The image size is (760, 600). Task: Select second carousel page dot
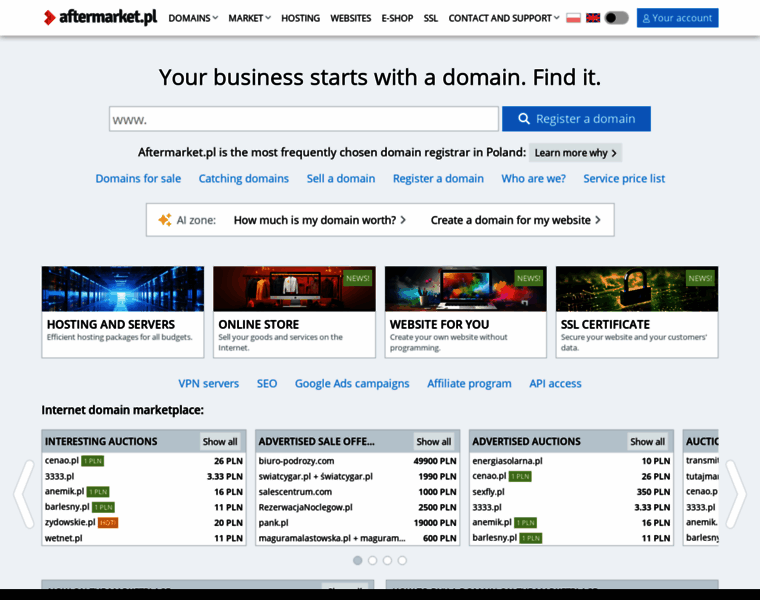tap(372, 560)
